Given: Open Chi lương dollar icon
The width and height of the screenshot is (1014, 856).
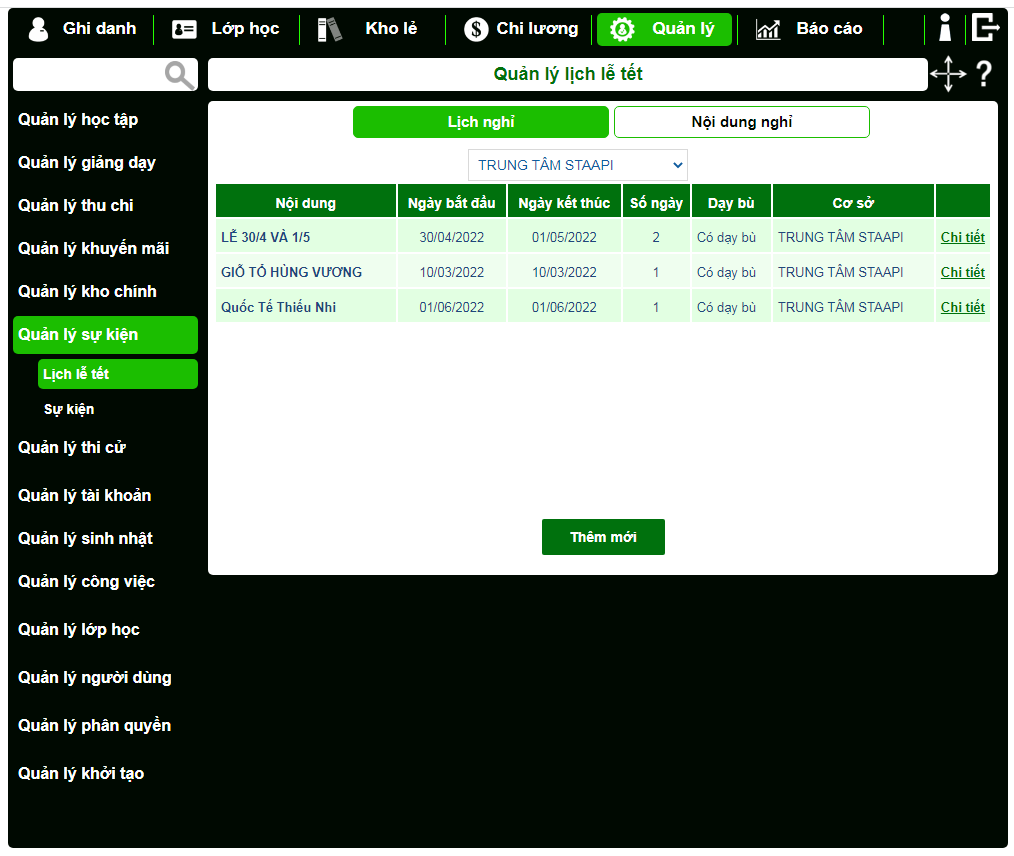Looking at the screenshot, I should tap(476, 29).
